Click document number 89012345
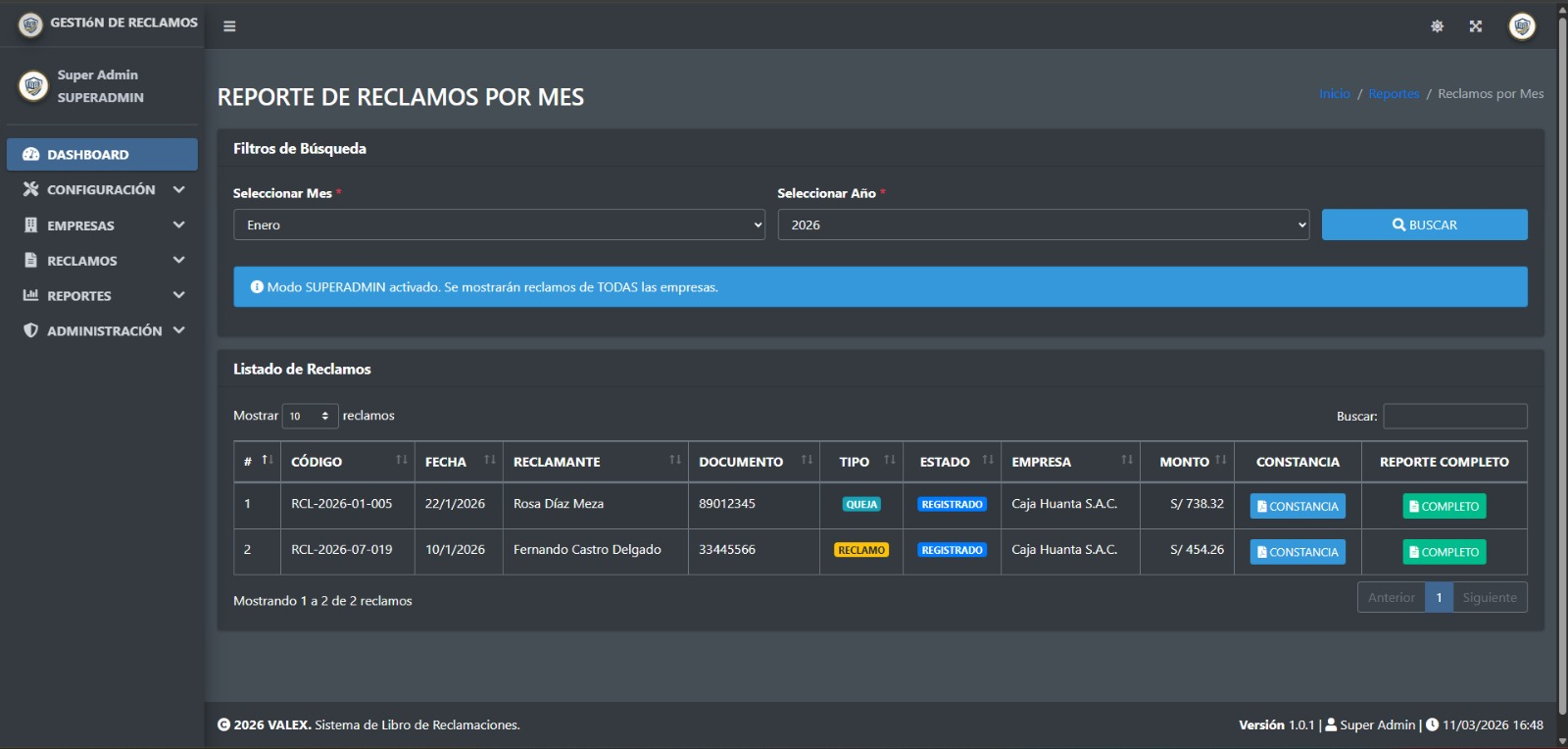The width and height of the screenshot is (1568, 749). 727,504
